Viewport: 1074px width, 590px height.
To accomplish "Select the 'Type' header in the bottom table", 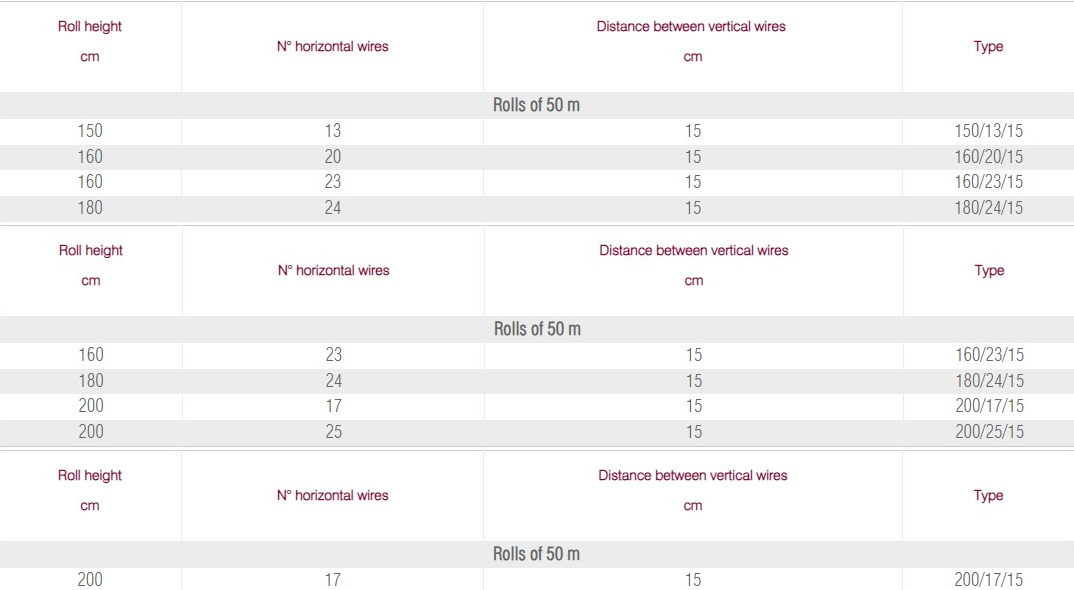I will pos(988,496).
